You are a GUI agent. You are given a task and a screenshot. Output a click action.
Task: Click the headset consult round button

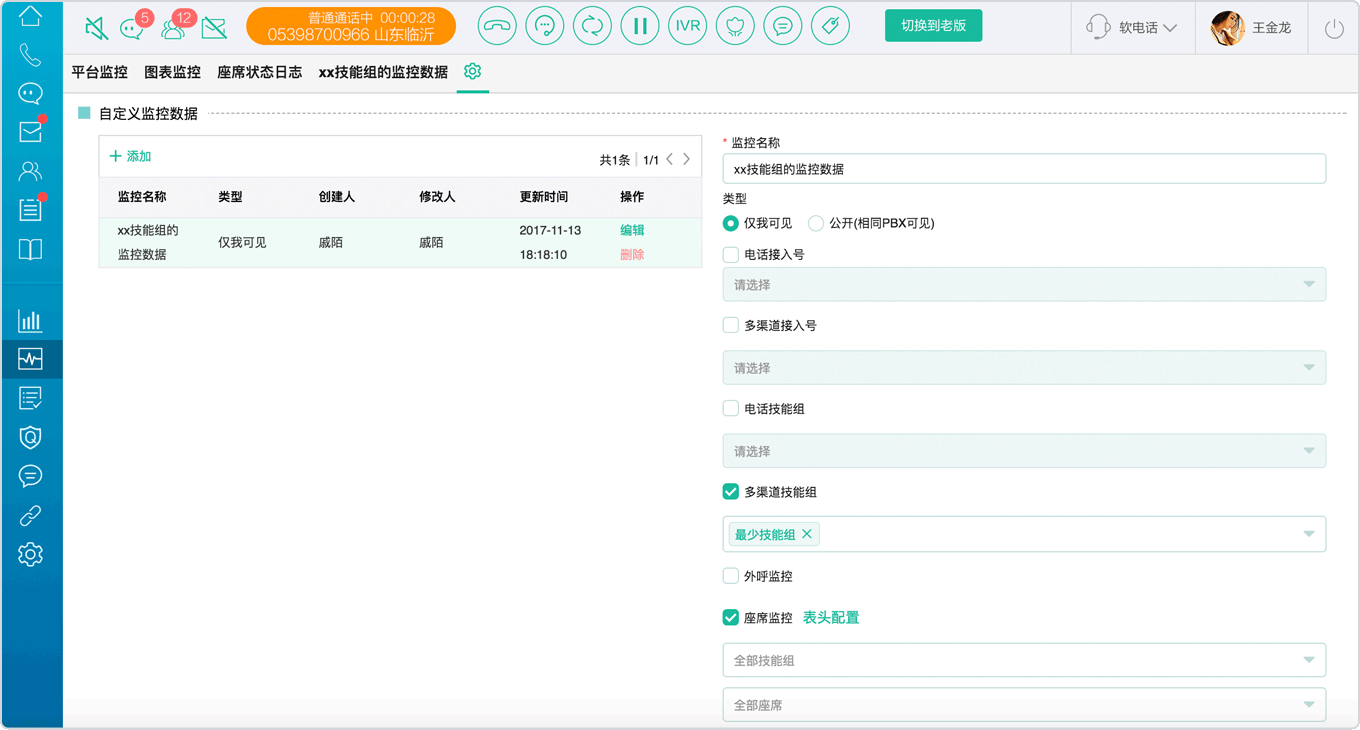[x=545, y=26]
